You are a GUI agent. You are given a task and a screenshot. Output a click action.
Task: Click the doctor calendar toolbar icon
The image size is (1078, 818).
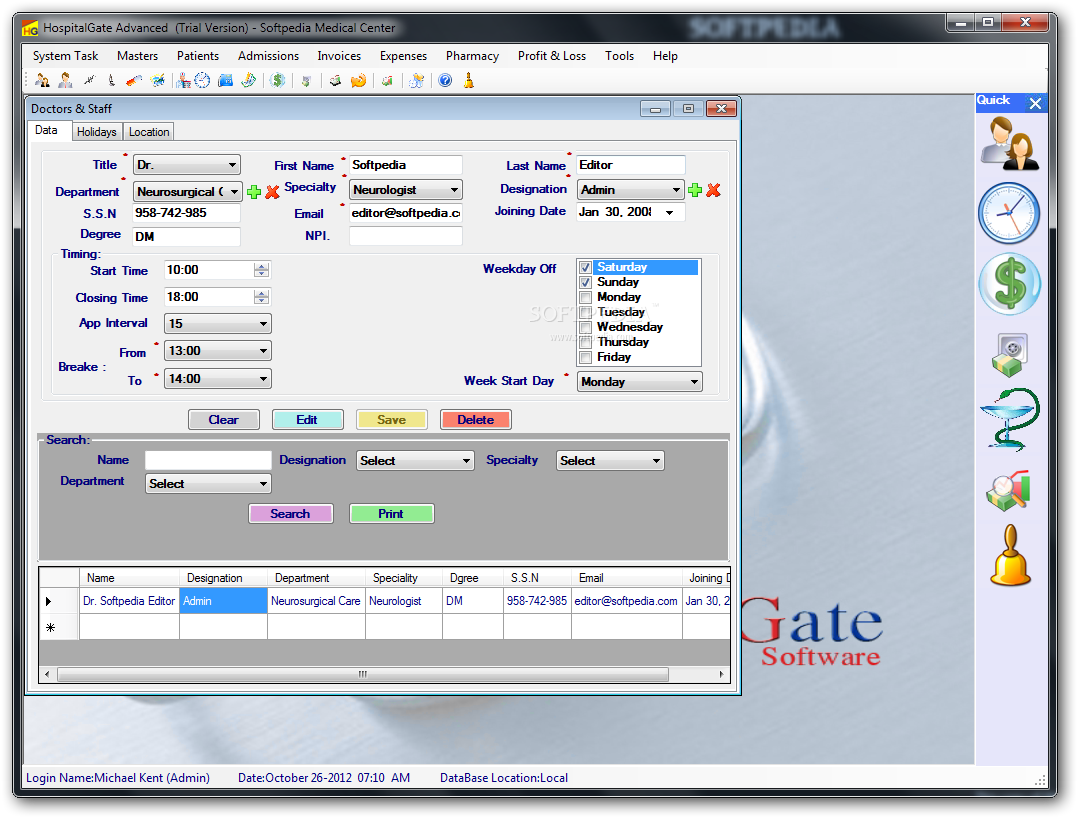(182, 80)
